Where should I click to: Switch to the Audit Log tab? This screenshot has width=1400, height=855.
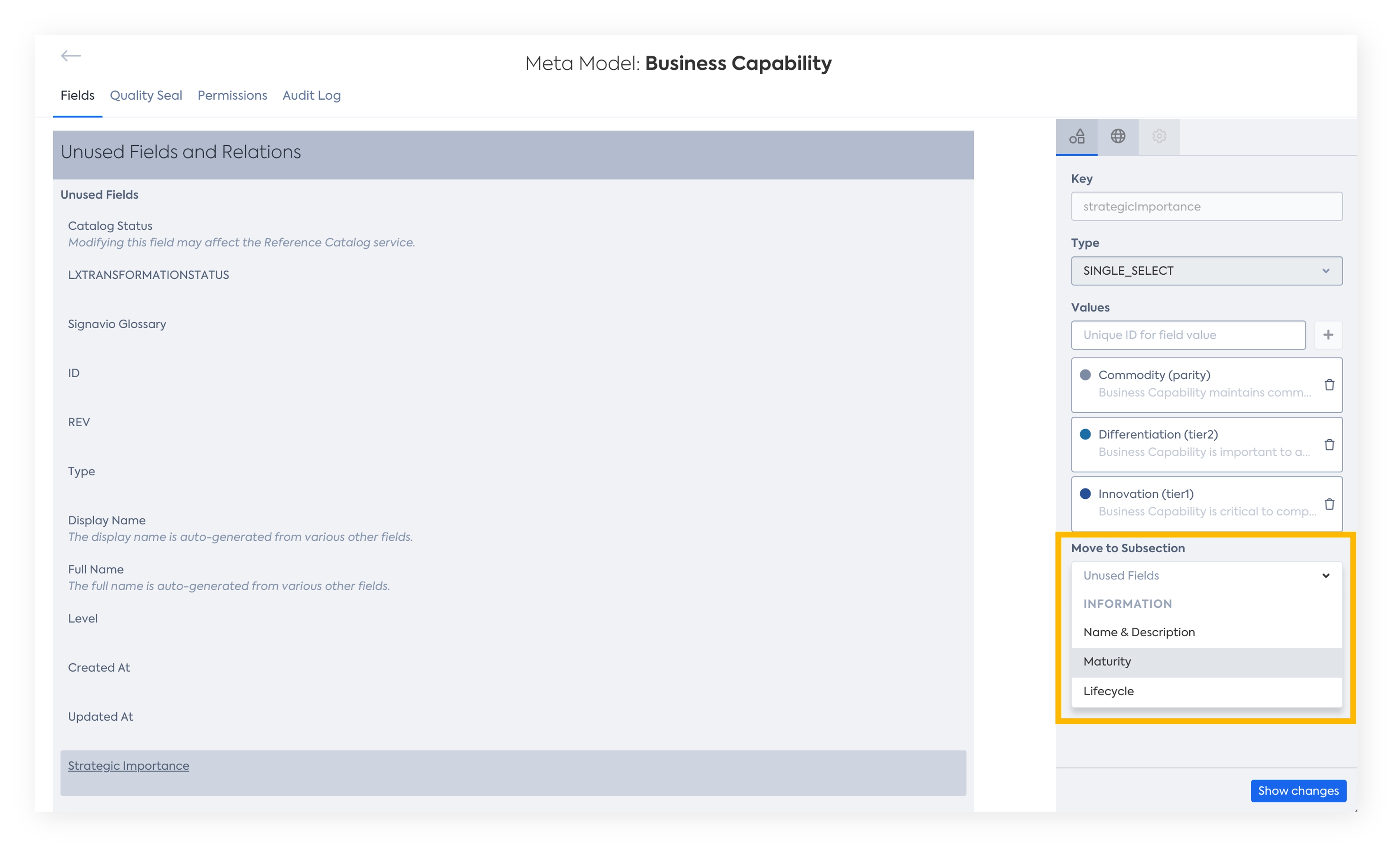point(311,96)
